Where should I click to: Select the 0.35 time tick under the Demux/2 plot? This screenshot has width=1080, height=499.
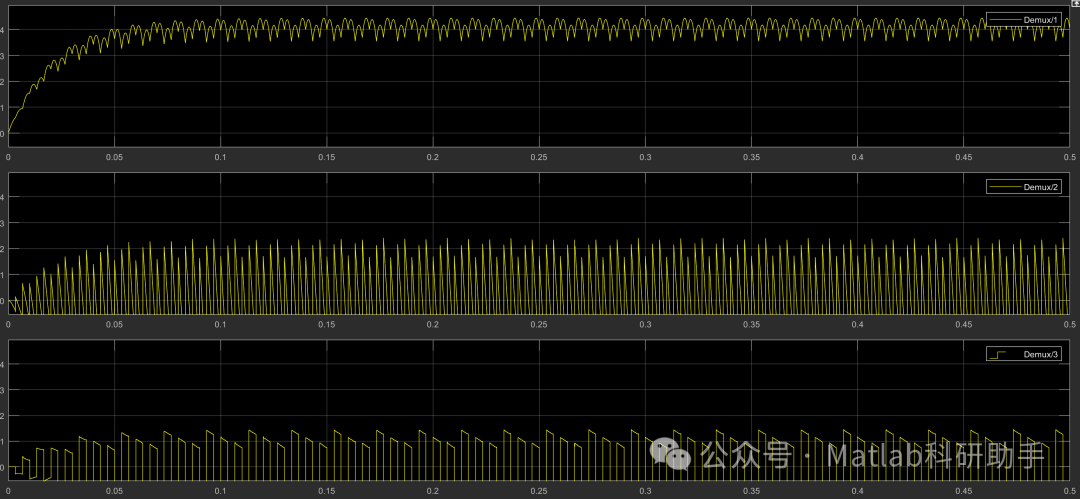[x=751, y=324]
